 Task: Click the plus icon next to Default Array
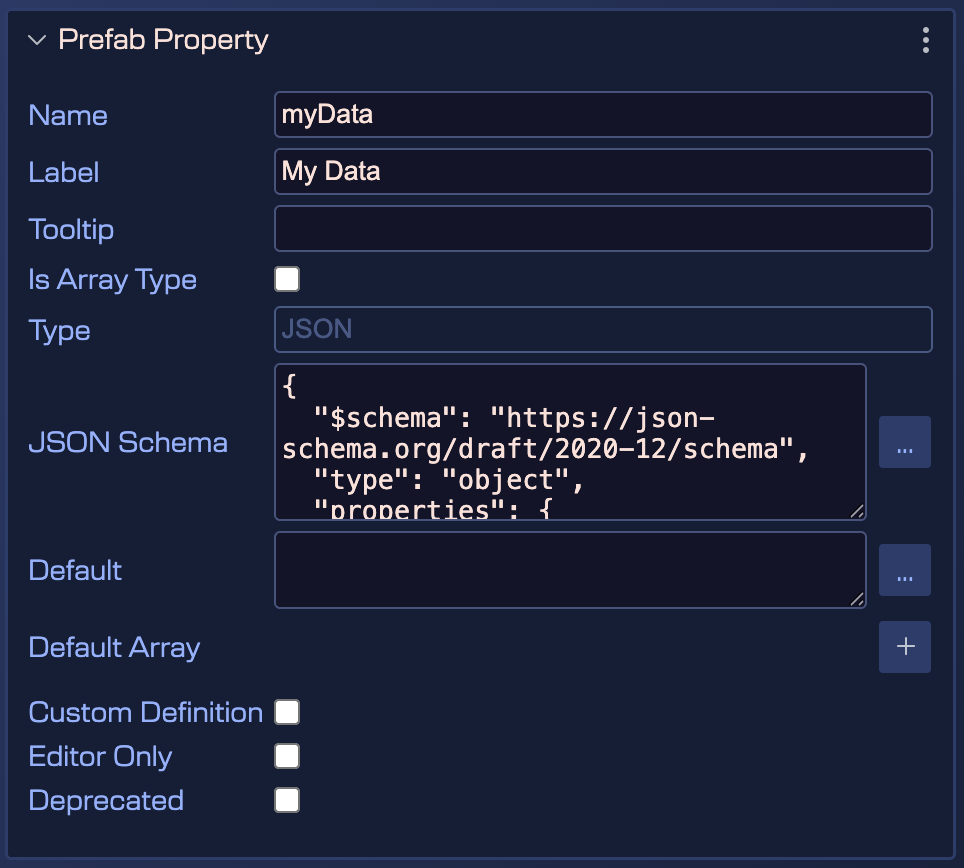(904, 646)
